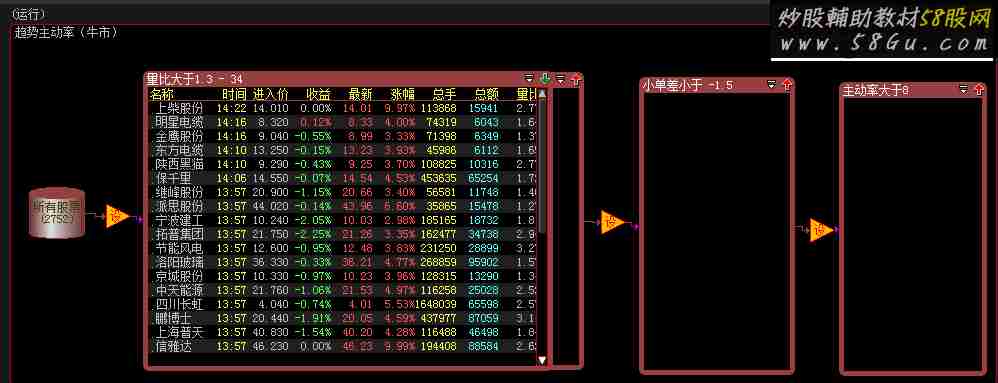Sort by 收益 column header
Screen dimensions: 998x383
[319, 95]
